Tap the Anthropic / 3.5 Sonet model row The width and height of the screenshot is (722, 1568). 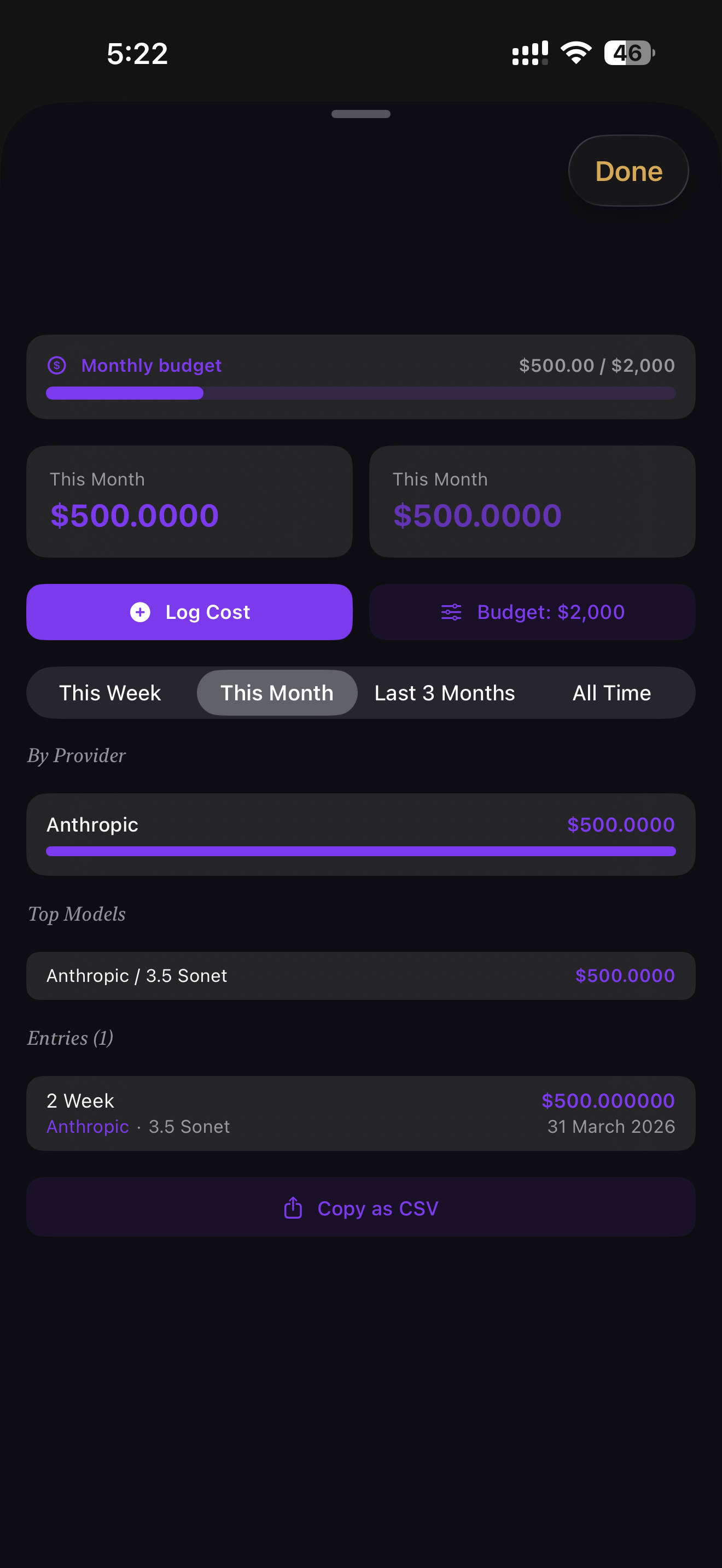pos(360,975)
